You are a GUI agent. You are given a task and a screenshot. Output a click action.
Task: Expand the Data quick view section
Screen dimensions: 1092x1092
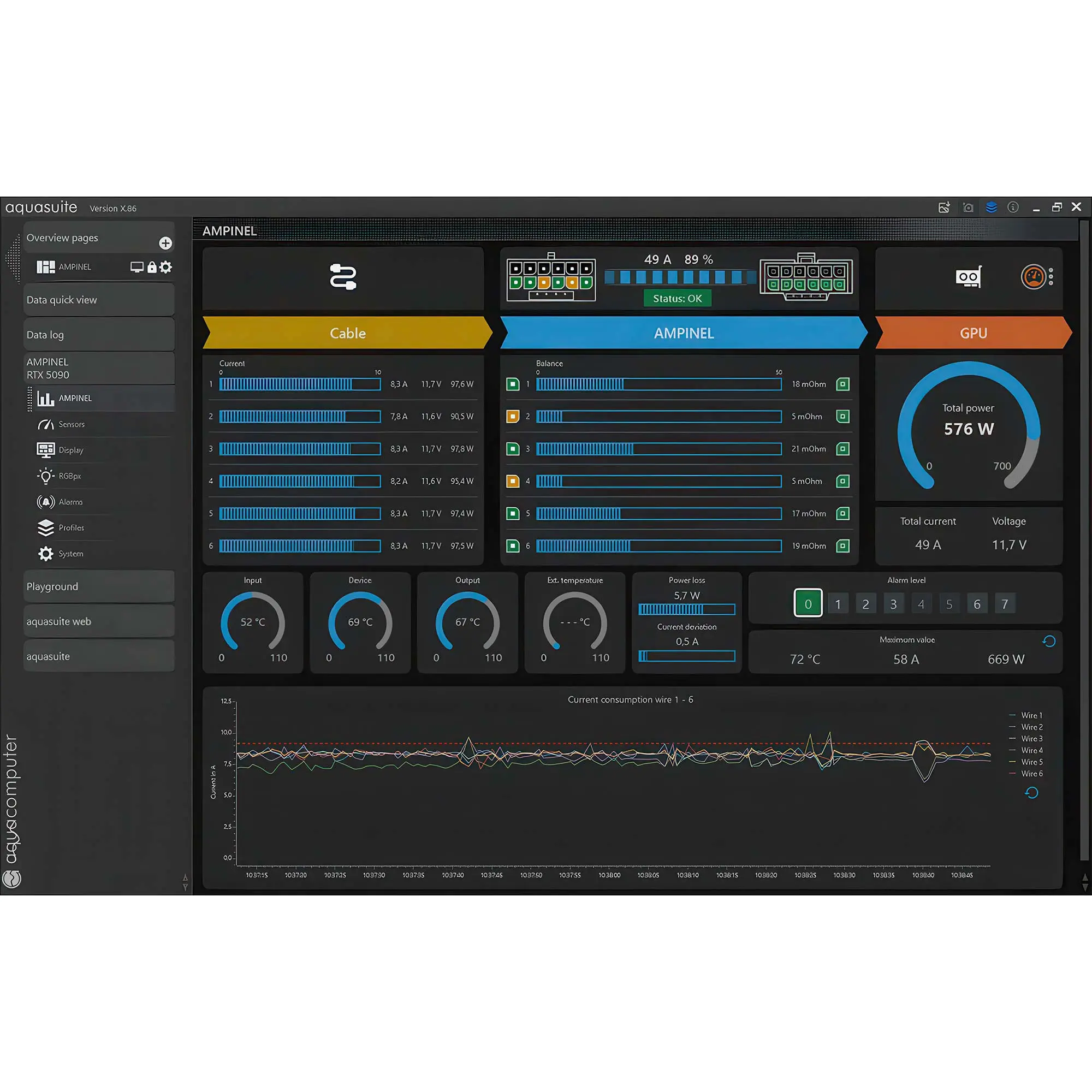click(x=99, y=300)
